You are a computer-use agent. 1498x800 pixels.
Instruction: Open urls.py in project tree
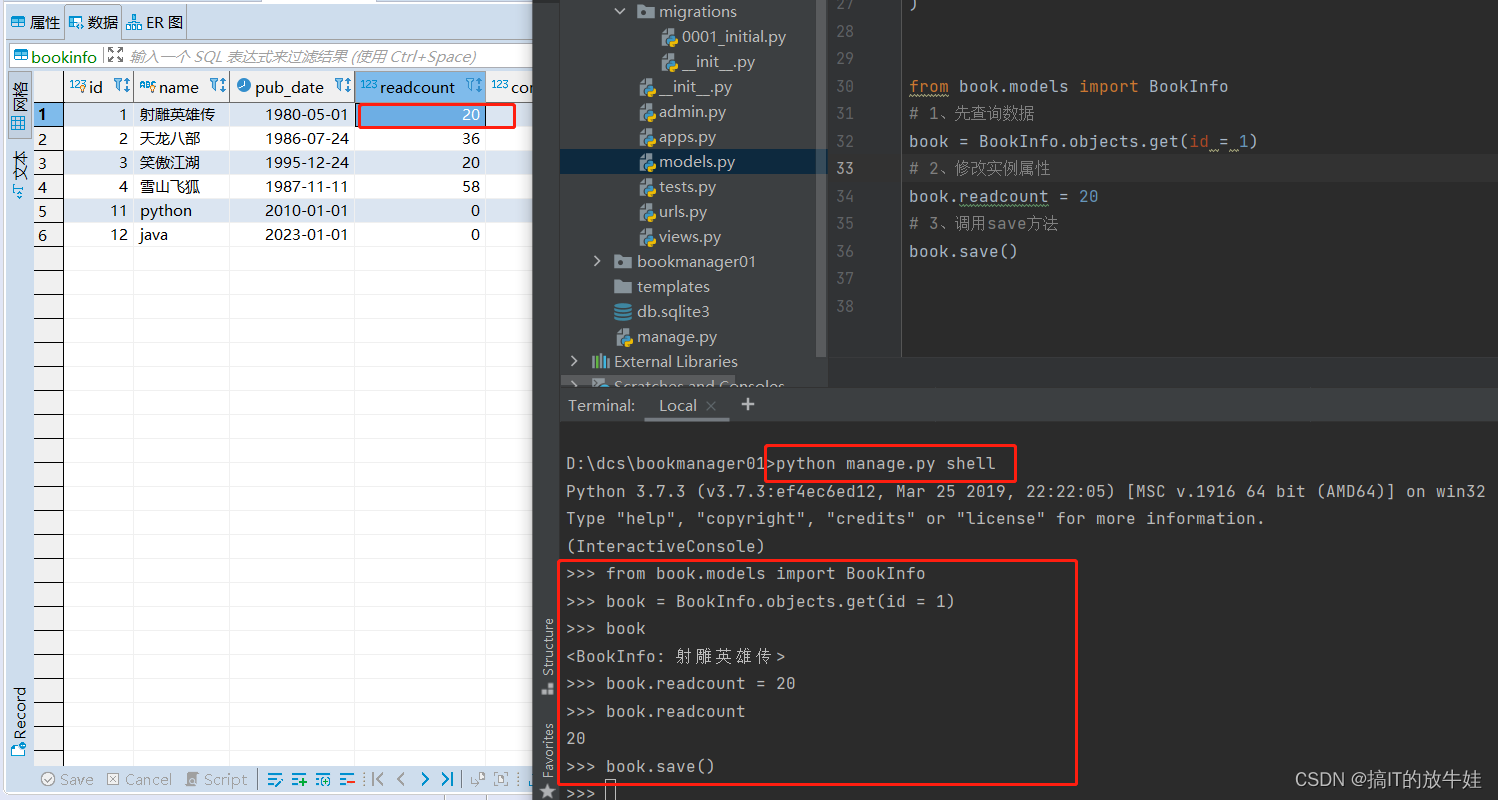[x=673, y=211]
